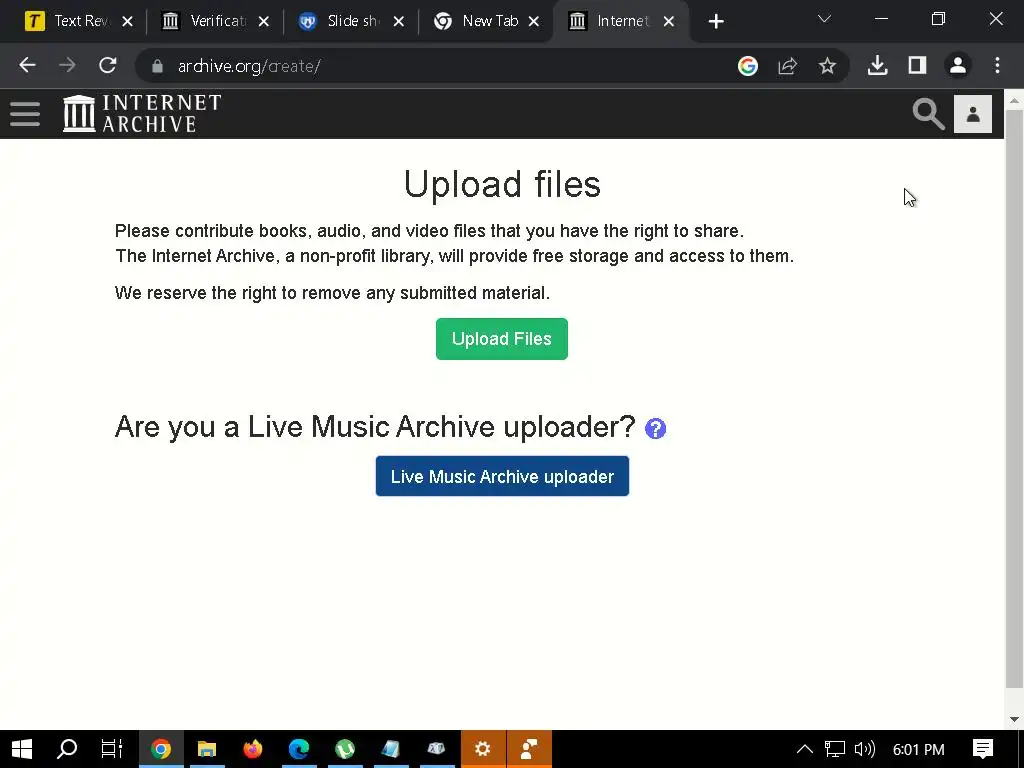Click the green Upload Files button
The width and height of the screenshot is (1024, 768).
coord(502,338)
